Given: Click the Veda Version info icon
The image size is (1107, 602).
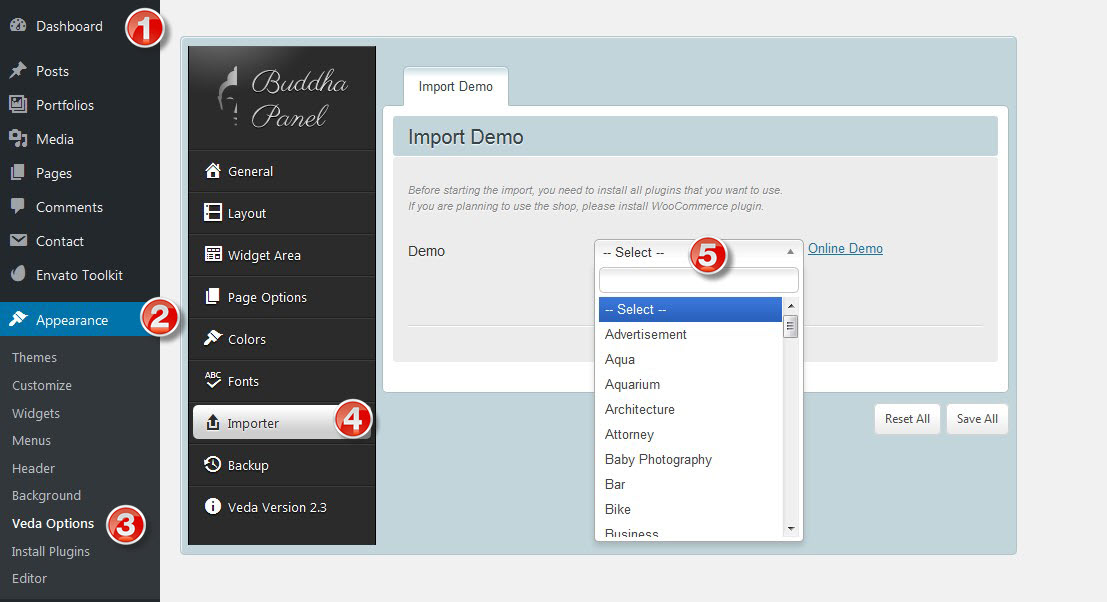Looking at the screenshot, I should [213, 506].
